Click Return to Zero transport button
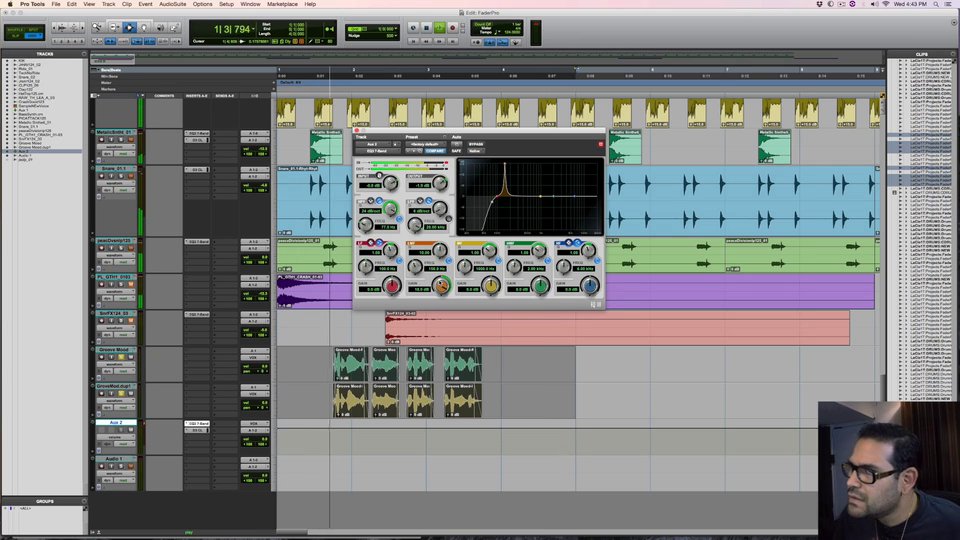Image resolution: width=960 pixels, height=540 pixels. tap(413, 41)
